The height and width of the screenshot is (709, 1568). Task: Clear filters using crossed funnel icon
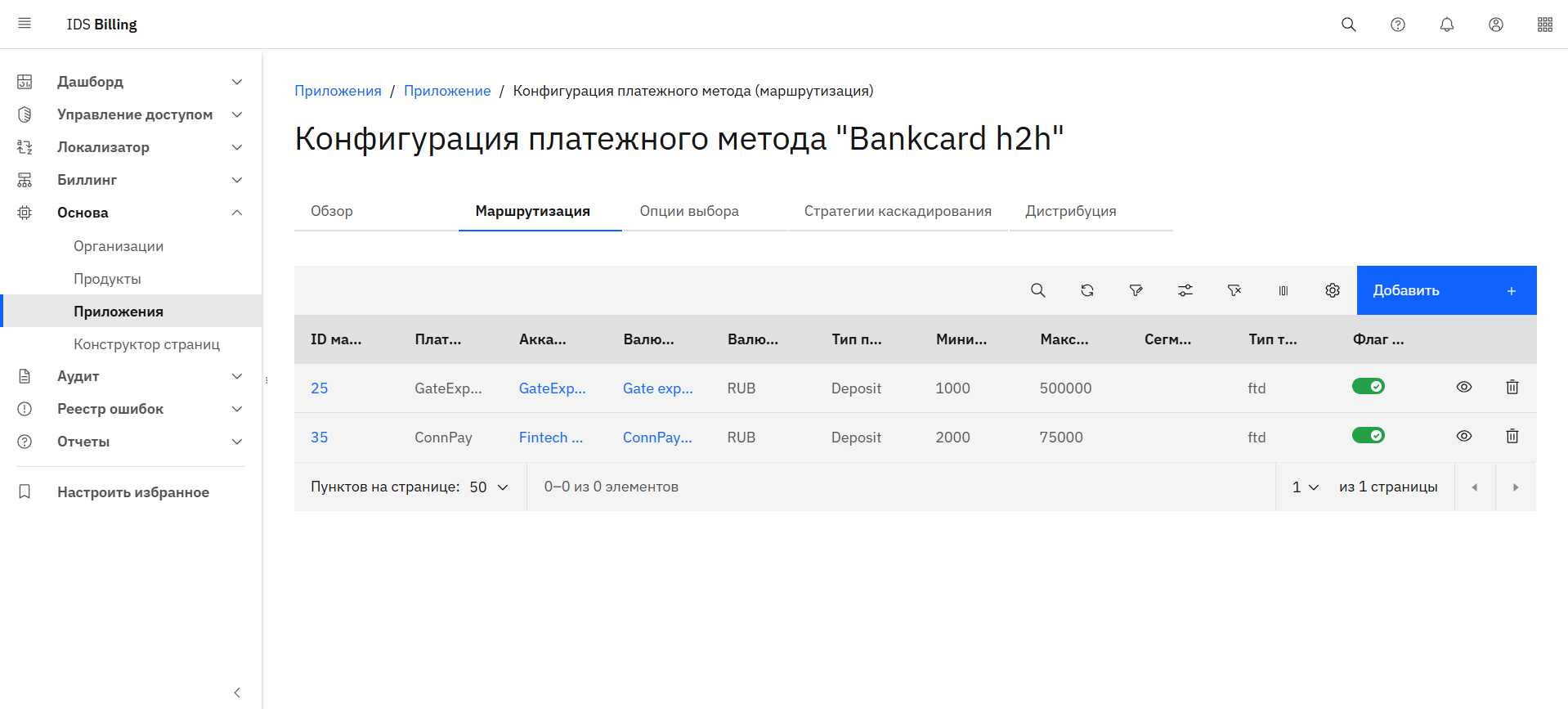tap(1234, 290)
